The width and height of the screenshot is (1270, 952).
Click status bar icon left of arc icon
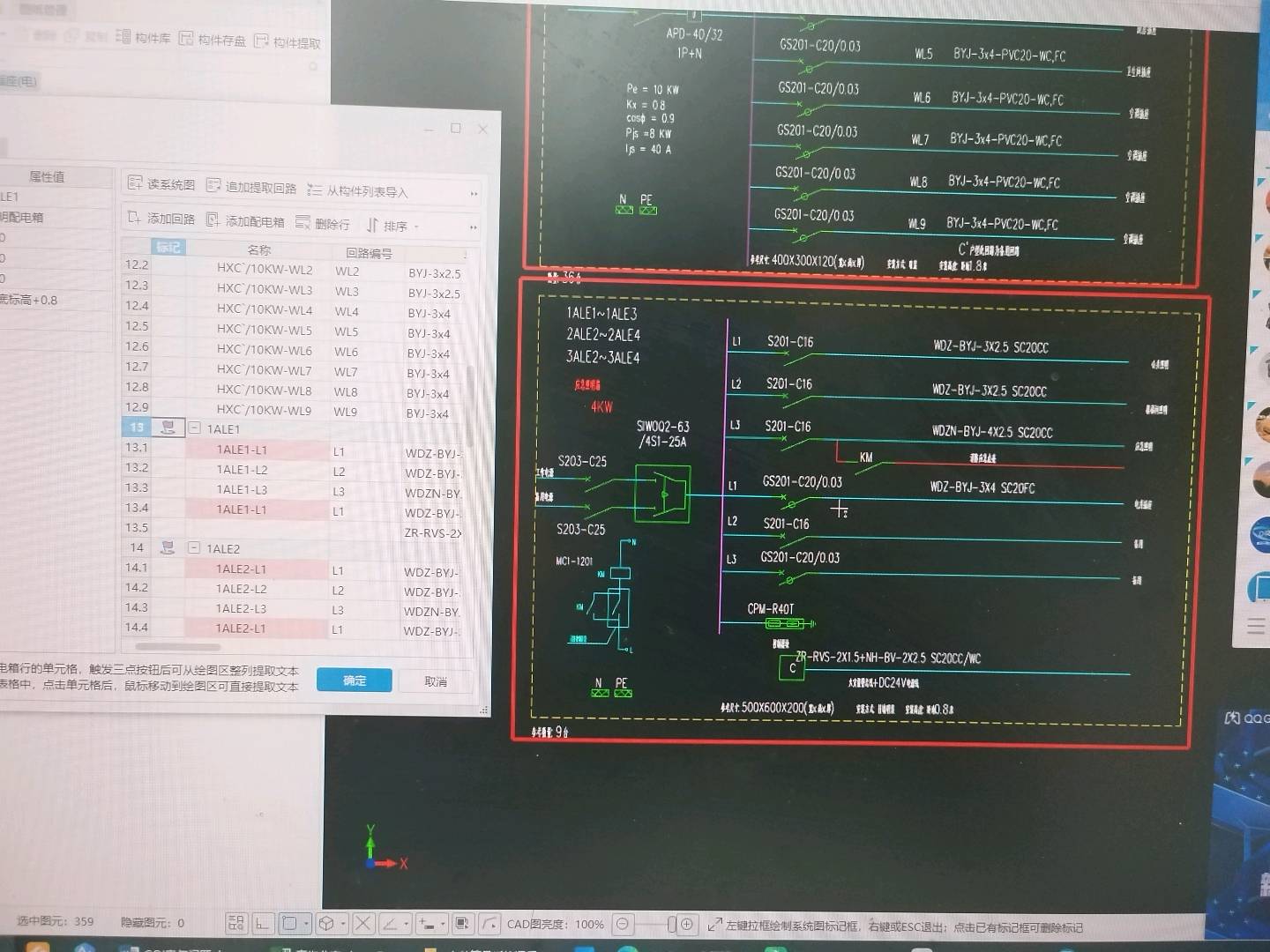463,924
